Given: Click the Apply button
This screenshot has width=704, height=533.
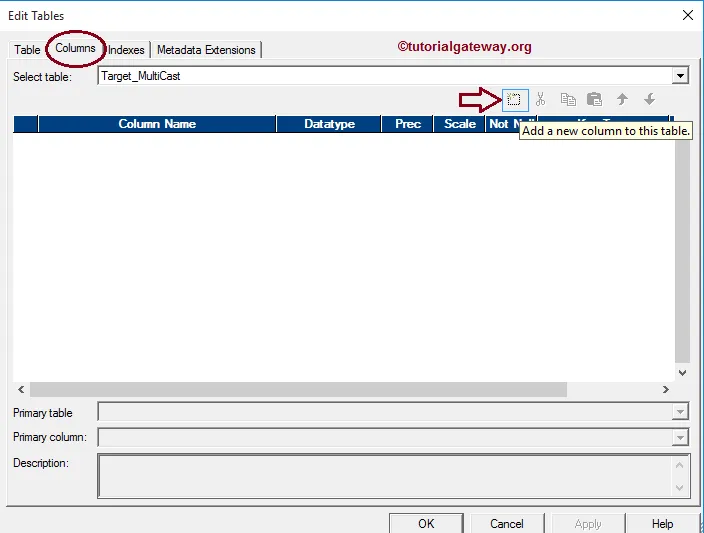Looking at the screenshot, I should pos(588,524).
